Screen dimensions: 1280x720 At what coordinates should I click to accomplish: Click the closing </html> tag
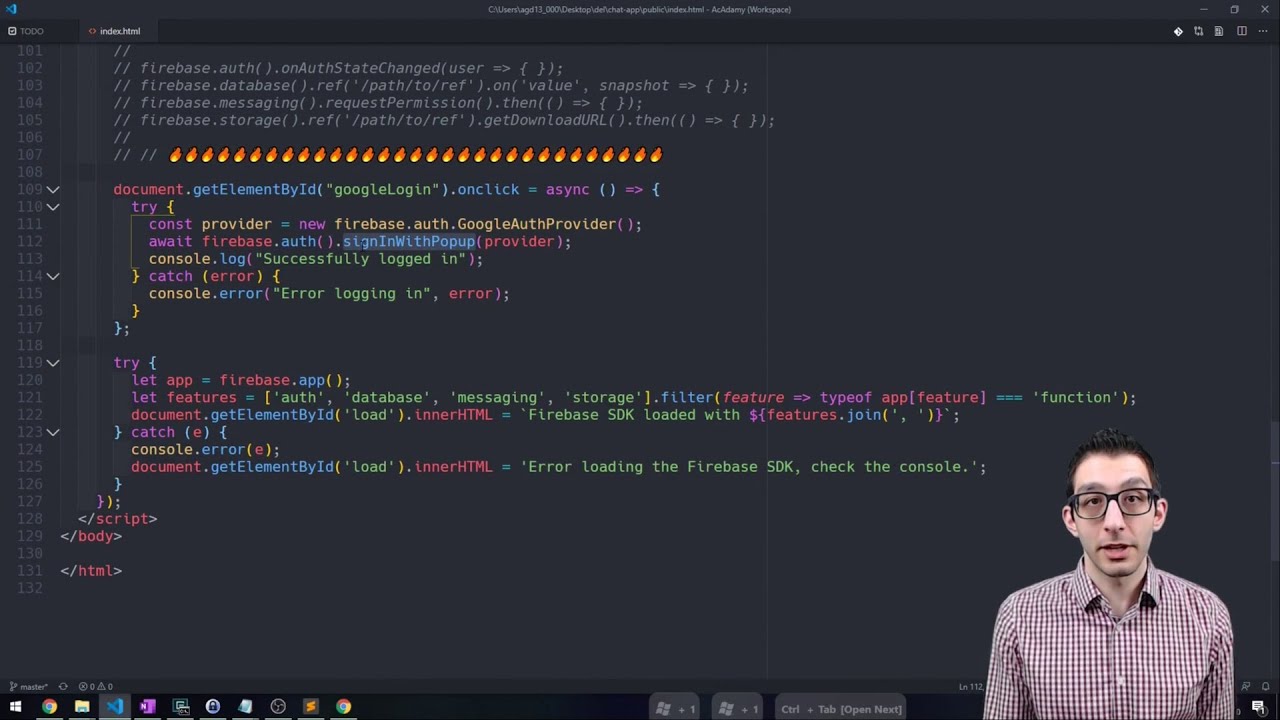tap(91, 571)
